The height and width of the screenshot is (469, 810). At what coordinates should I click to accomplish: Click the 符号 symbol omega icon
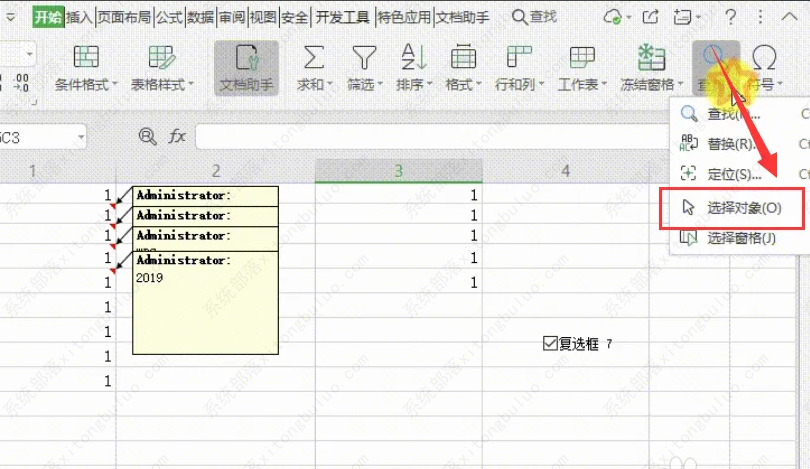(x=764, y=58)
